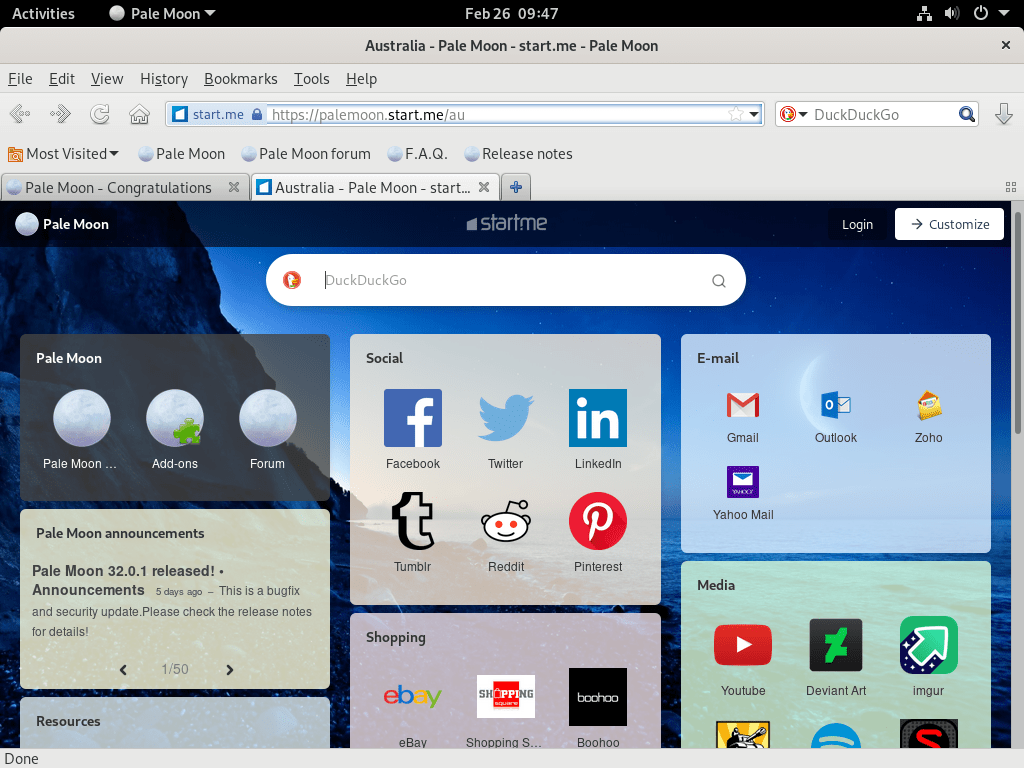Open the View menu
This screenshot has width=1024, height=768.
[107, 79]
